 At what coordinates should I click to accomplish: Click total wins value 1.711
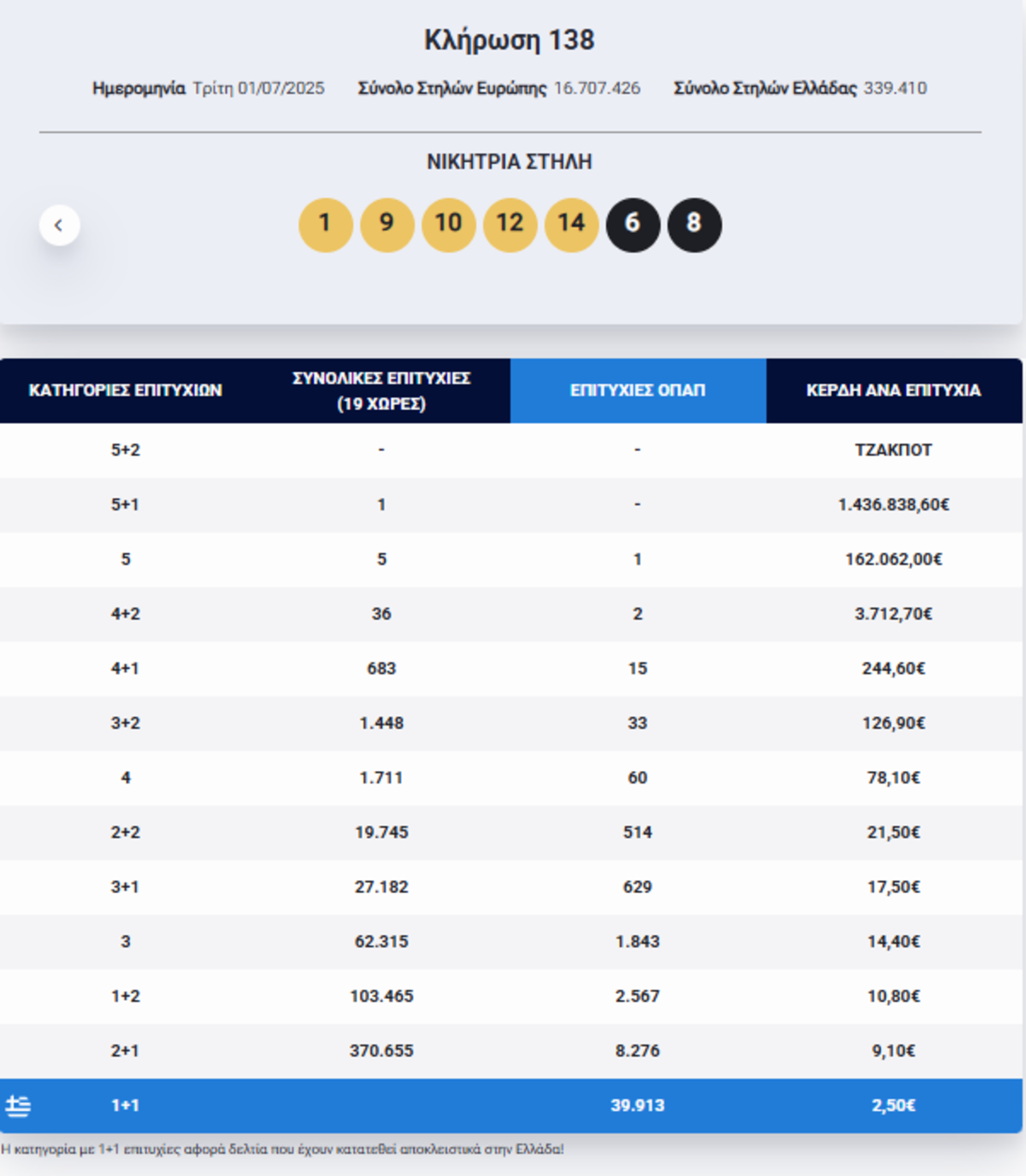point(381,779)
